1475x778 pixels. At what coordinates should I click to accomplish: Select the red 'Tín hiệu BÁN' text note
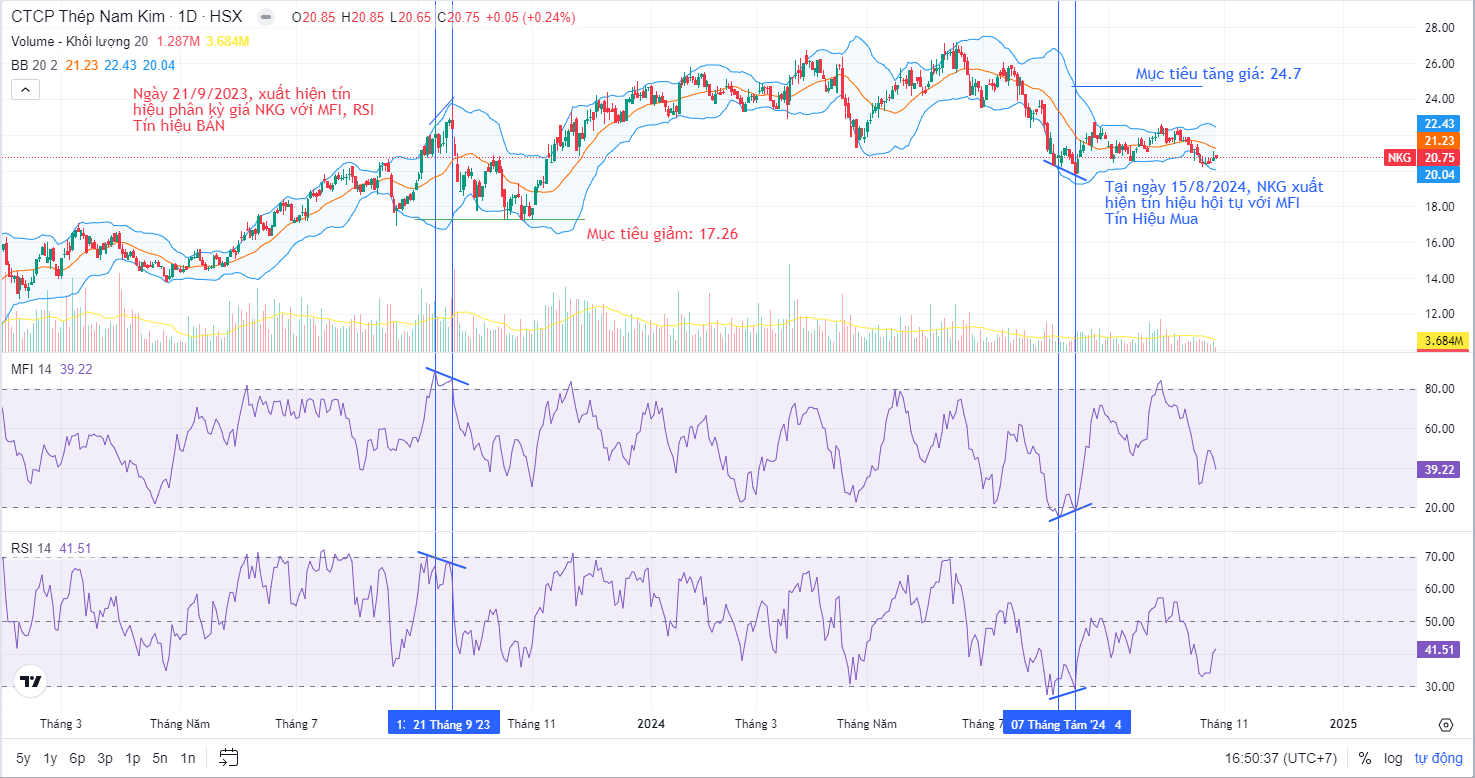click(179, 126)
